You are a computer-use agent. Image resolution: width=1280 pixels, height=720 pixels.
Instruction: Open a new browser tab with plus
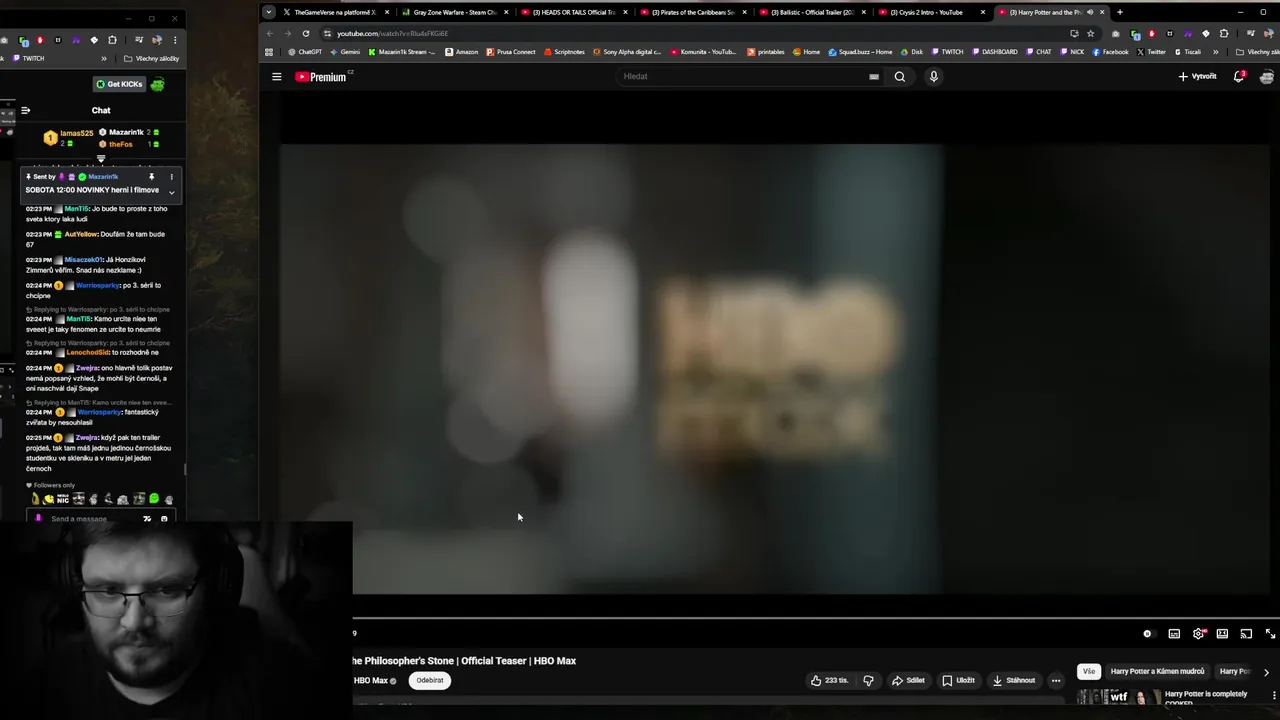pos(1119,12)
